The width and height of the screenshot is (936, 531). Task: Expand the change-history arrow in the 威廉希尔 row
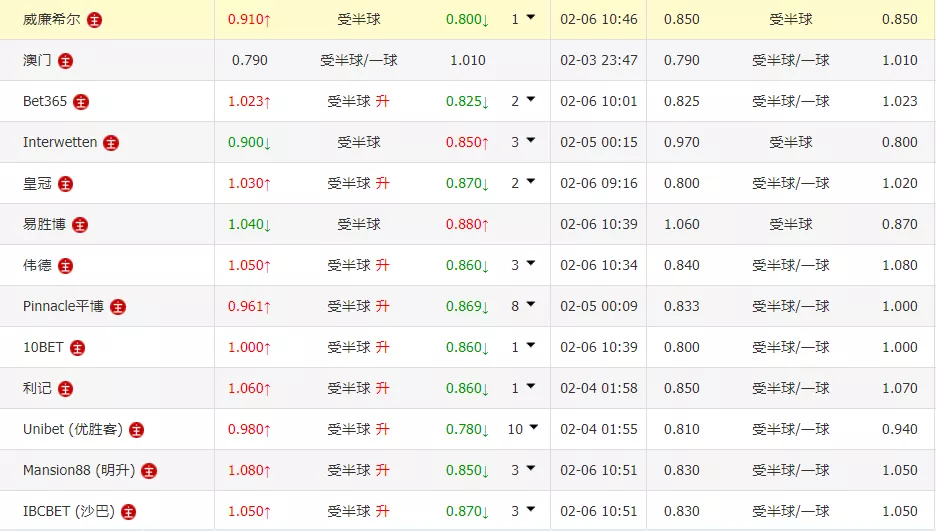[x=530, y=17]
